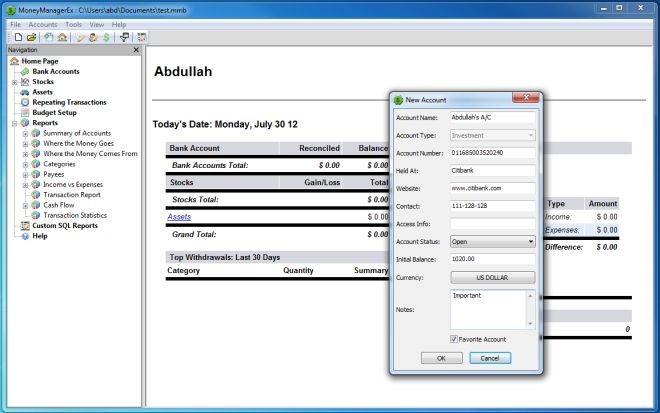Open Budget Setup in the navigation tree
This screenshot has width=660, height=413.
pos(54,112)
